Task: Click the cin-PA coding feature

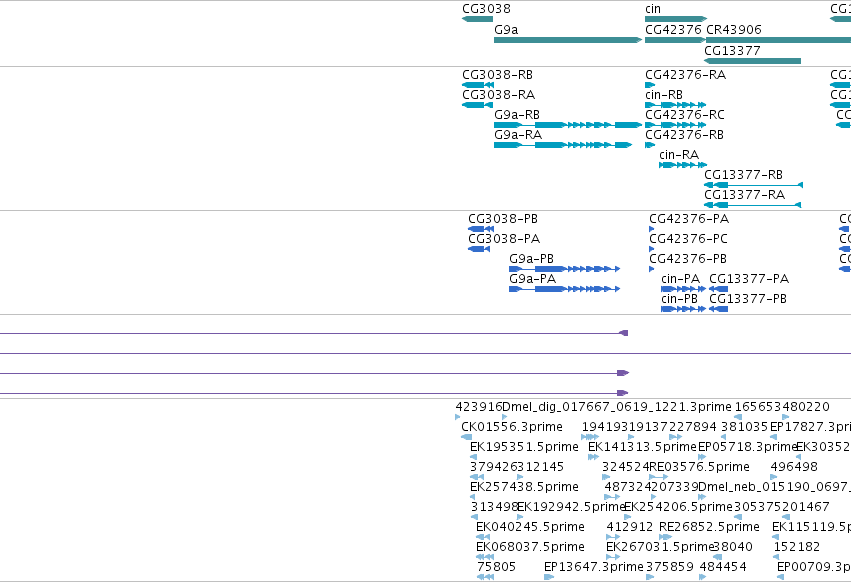Action: pos(683,289)
